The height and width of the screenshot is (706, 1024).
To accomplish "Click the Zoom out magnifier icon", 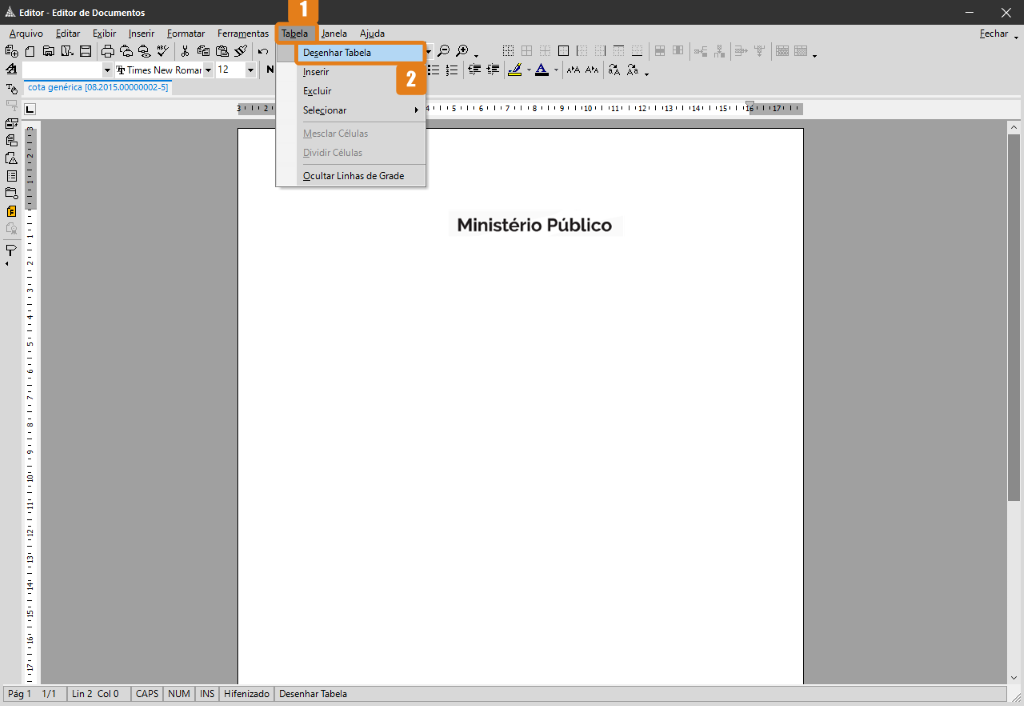I will (x=443, y=51).
